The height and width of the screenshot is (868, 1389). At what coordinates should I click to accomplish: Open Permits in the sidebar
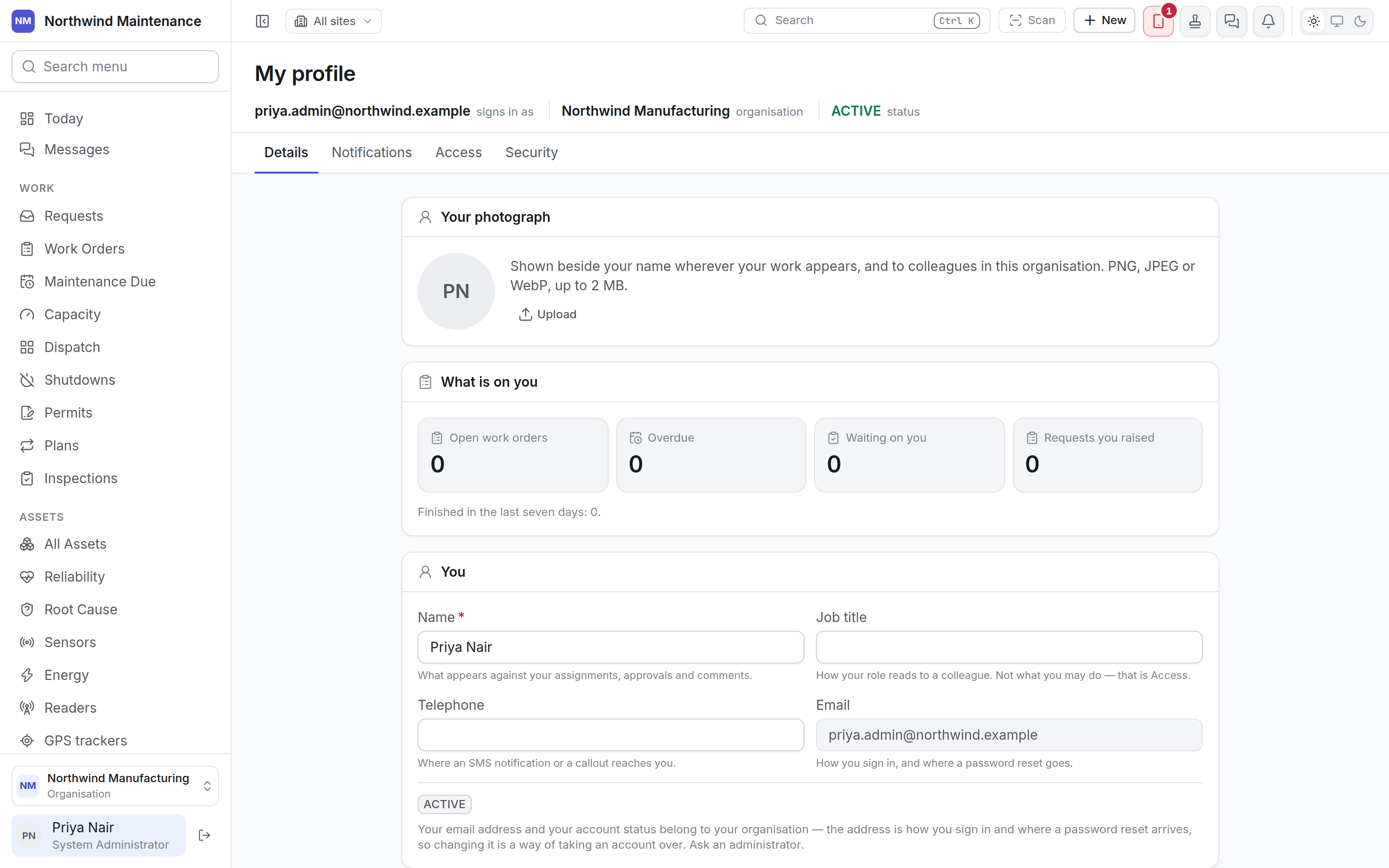(x=115, y=413)
